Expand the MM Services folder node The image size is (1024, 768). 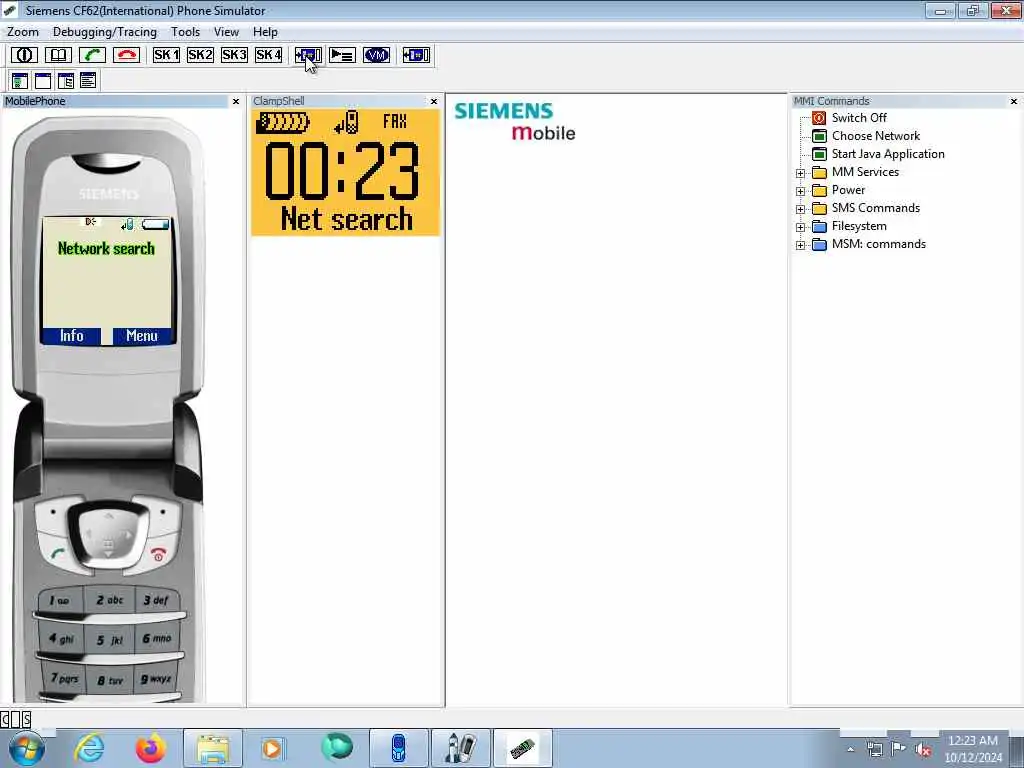[801, 173]
